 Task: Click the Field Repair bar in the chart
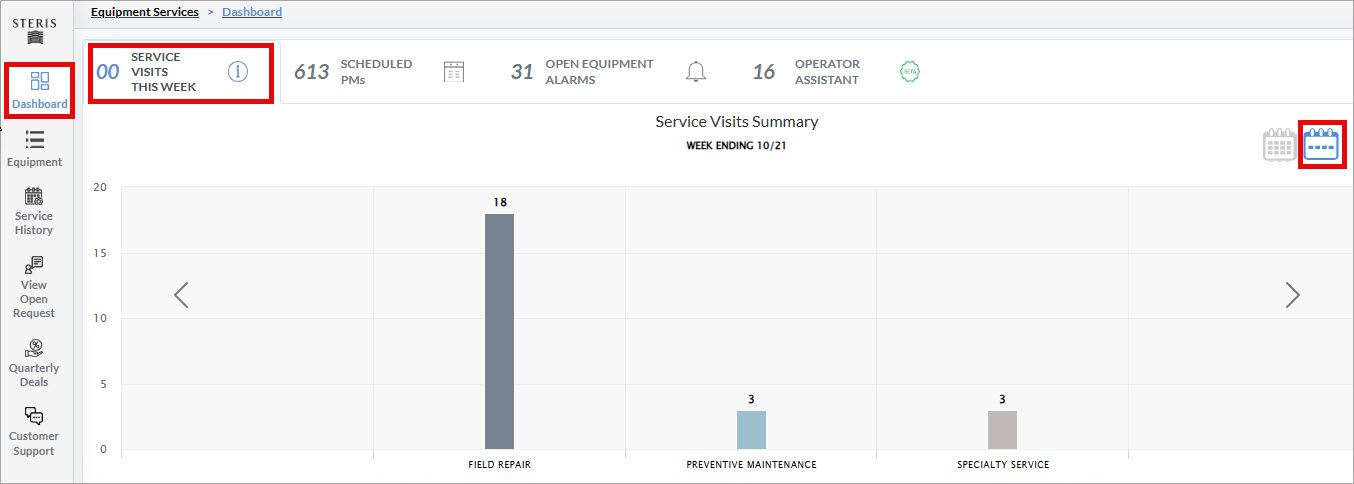click(x=499, y=331)
